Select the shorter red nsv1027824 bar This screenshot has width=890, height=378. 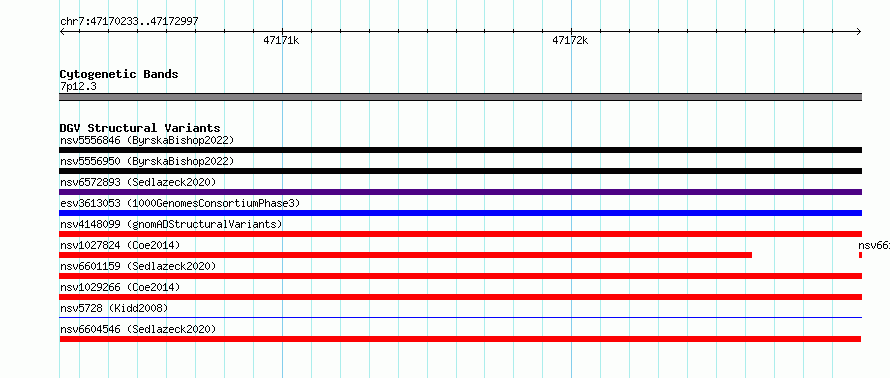click(x=405, y=255)
